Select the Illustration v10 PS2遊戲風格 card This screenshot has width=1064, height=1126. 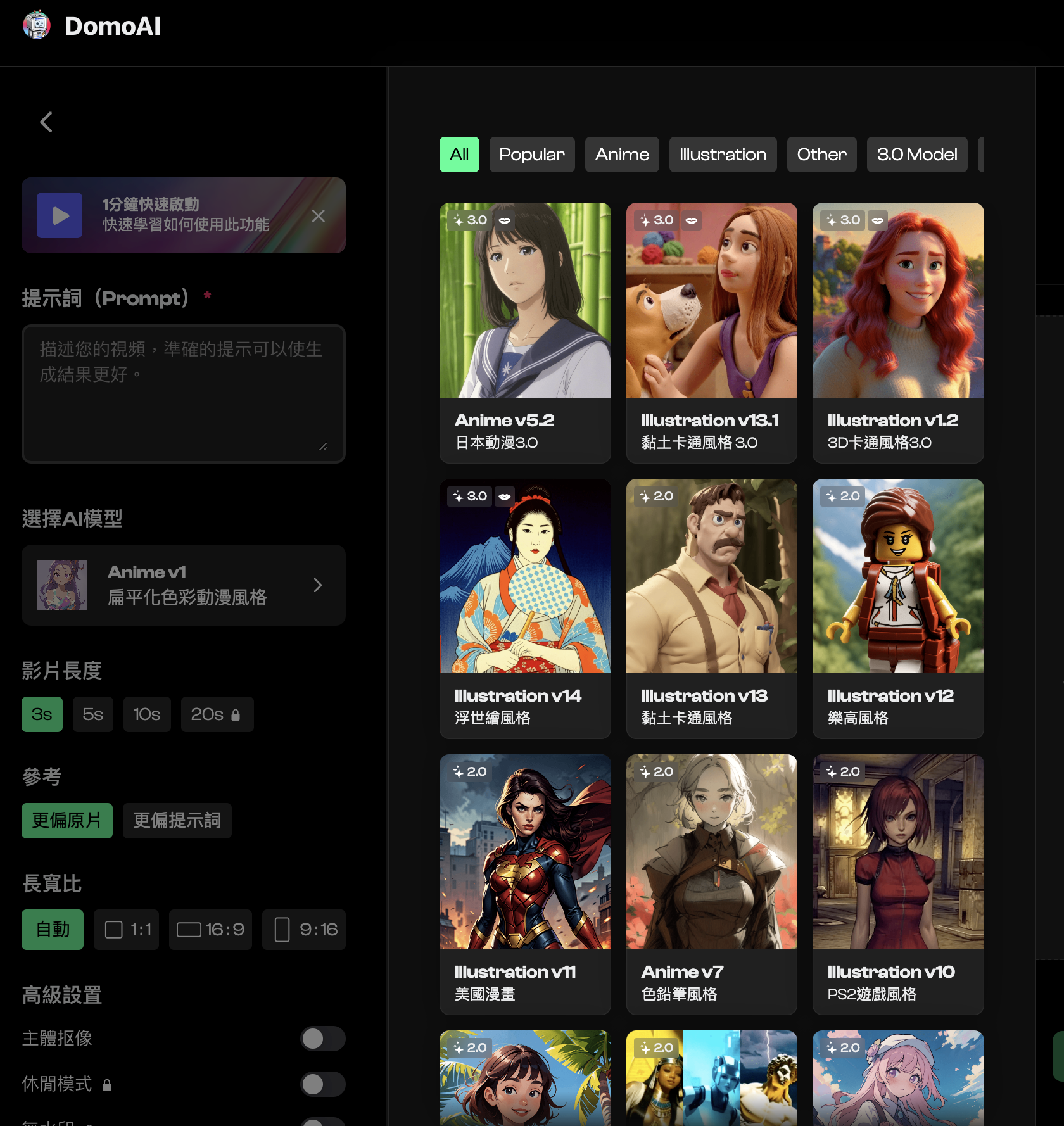(898, 885)
